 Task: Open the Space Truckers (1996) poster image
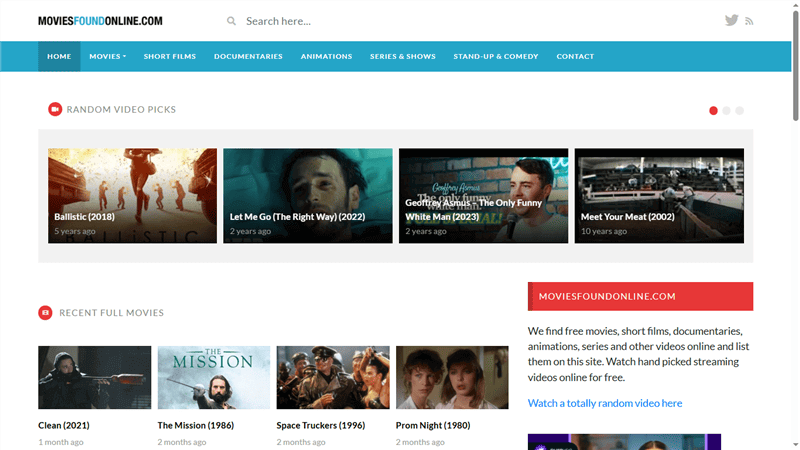pyautogui.click(x=333, y=378)
